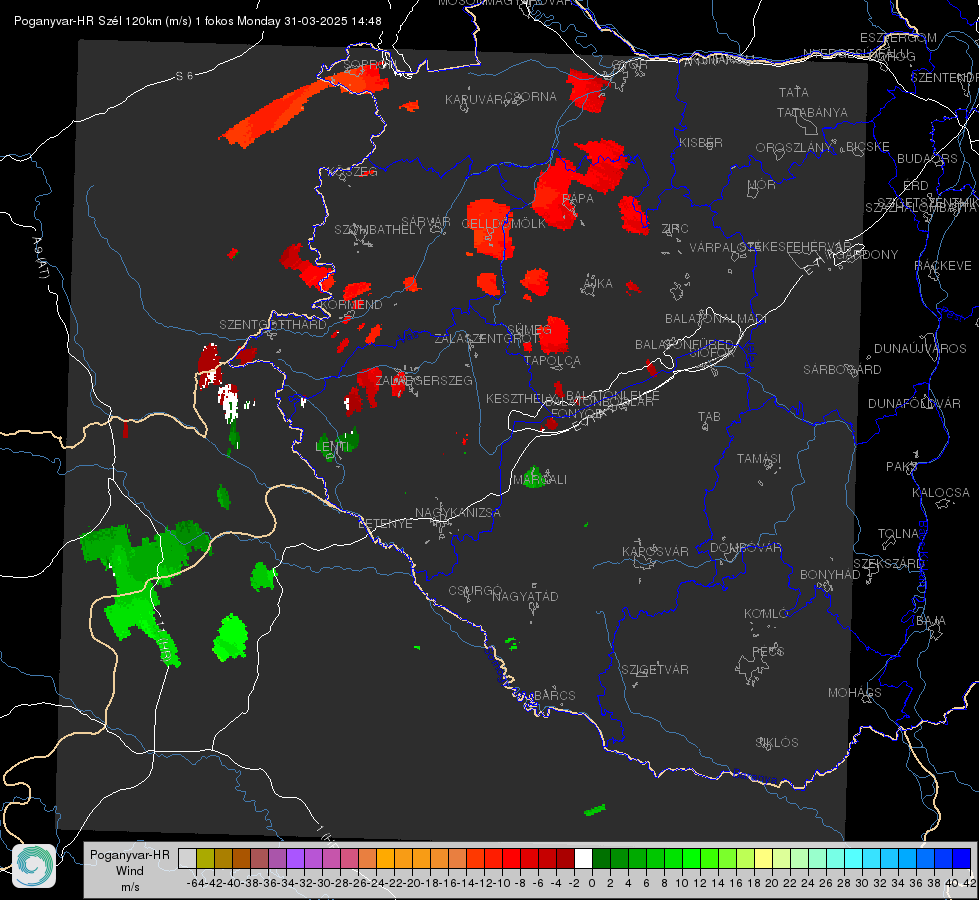Click the BALATONALMÁDI city label
979x900 pixels.
coord(716,319)
